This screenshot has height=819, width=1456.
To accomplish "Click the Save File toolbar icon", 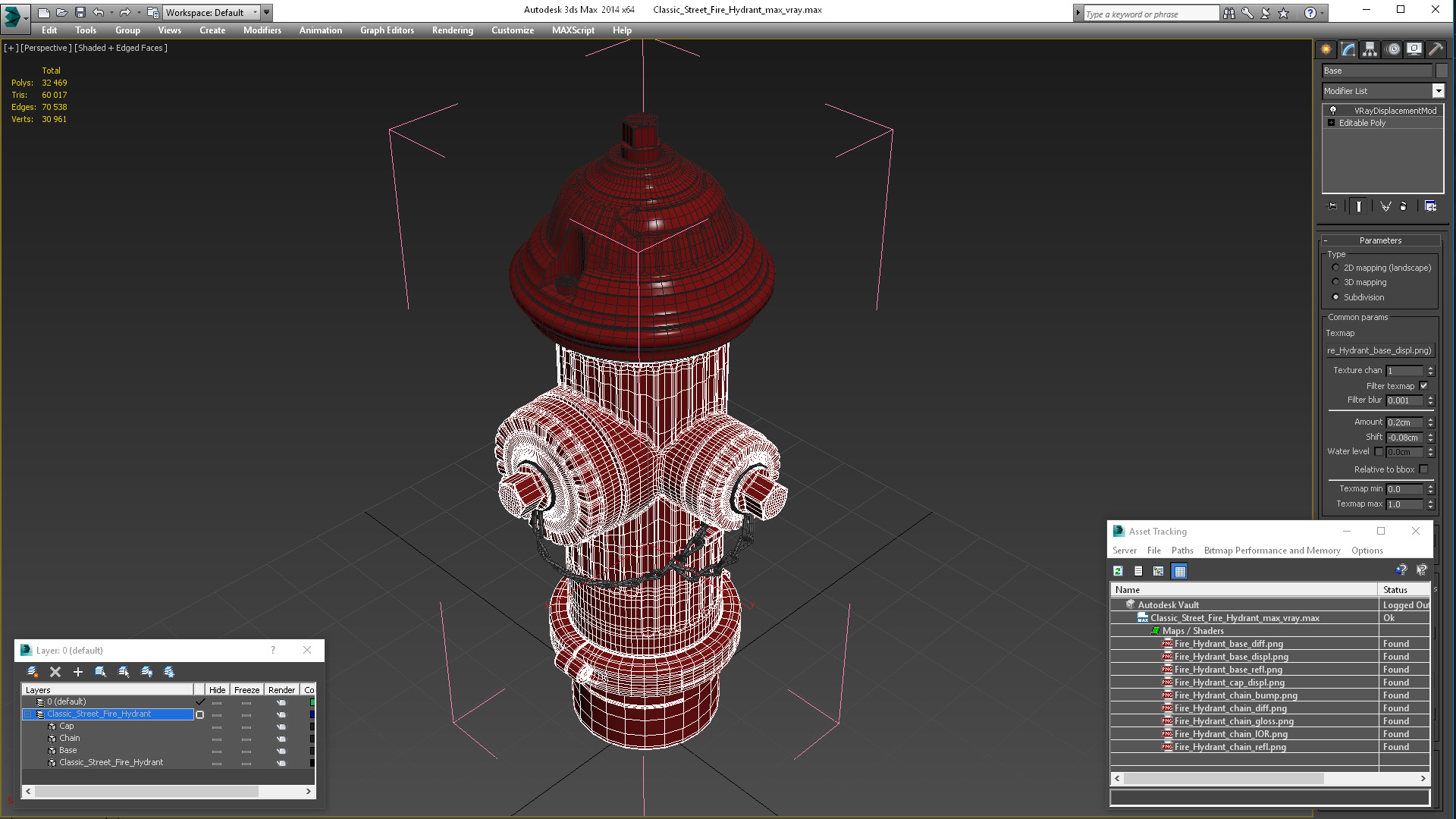I will [x=80, y=12].
